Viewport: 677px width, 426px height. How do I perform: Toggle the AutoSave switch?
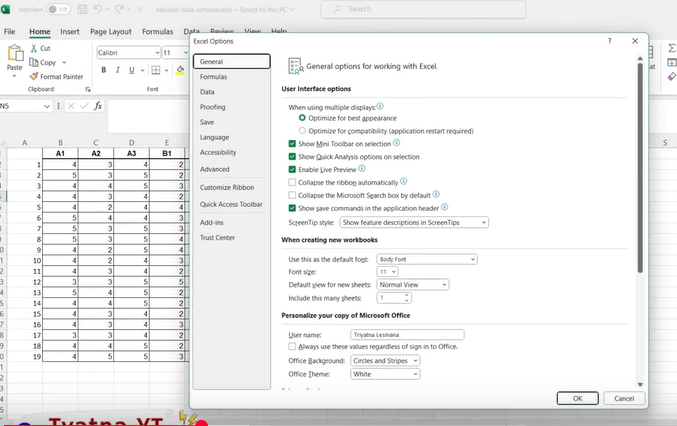pyautogui.click(x=57, y=9)
